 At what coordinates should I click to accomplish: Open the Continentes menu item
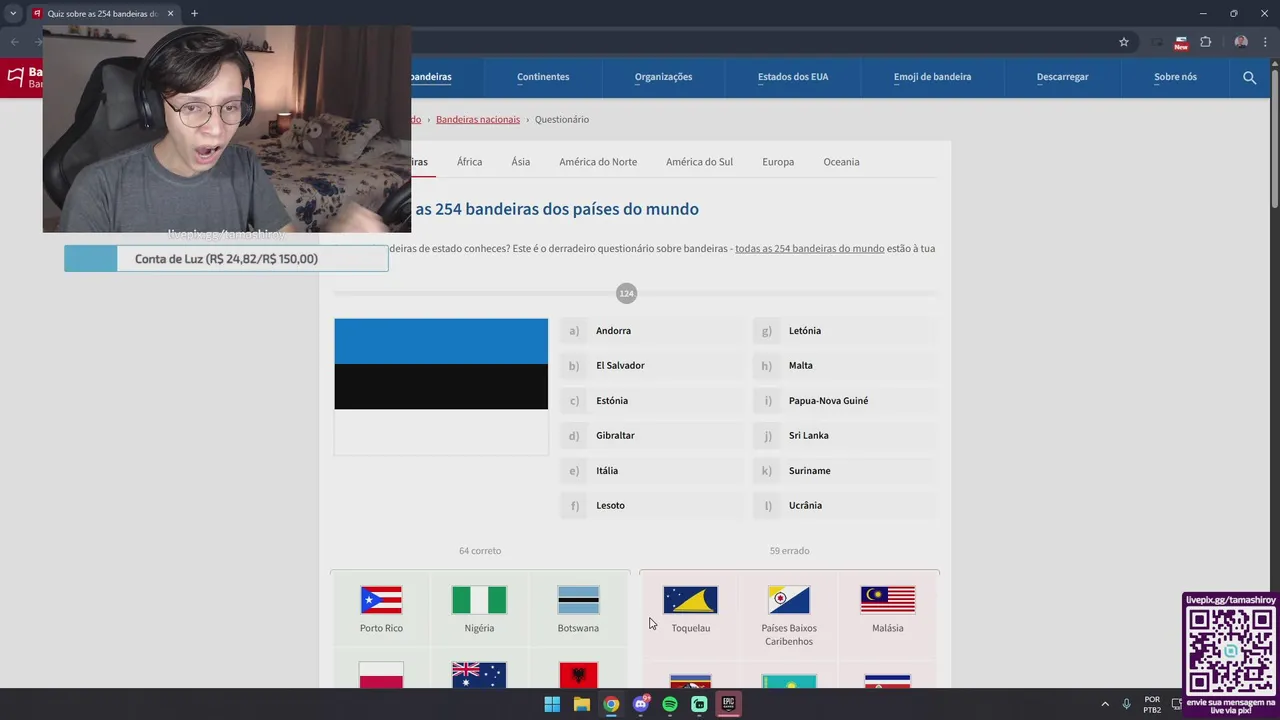(x=543, y=77)
